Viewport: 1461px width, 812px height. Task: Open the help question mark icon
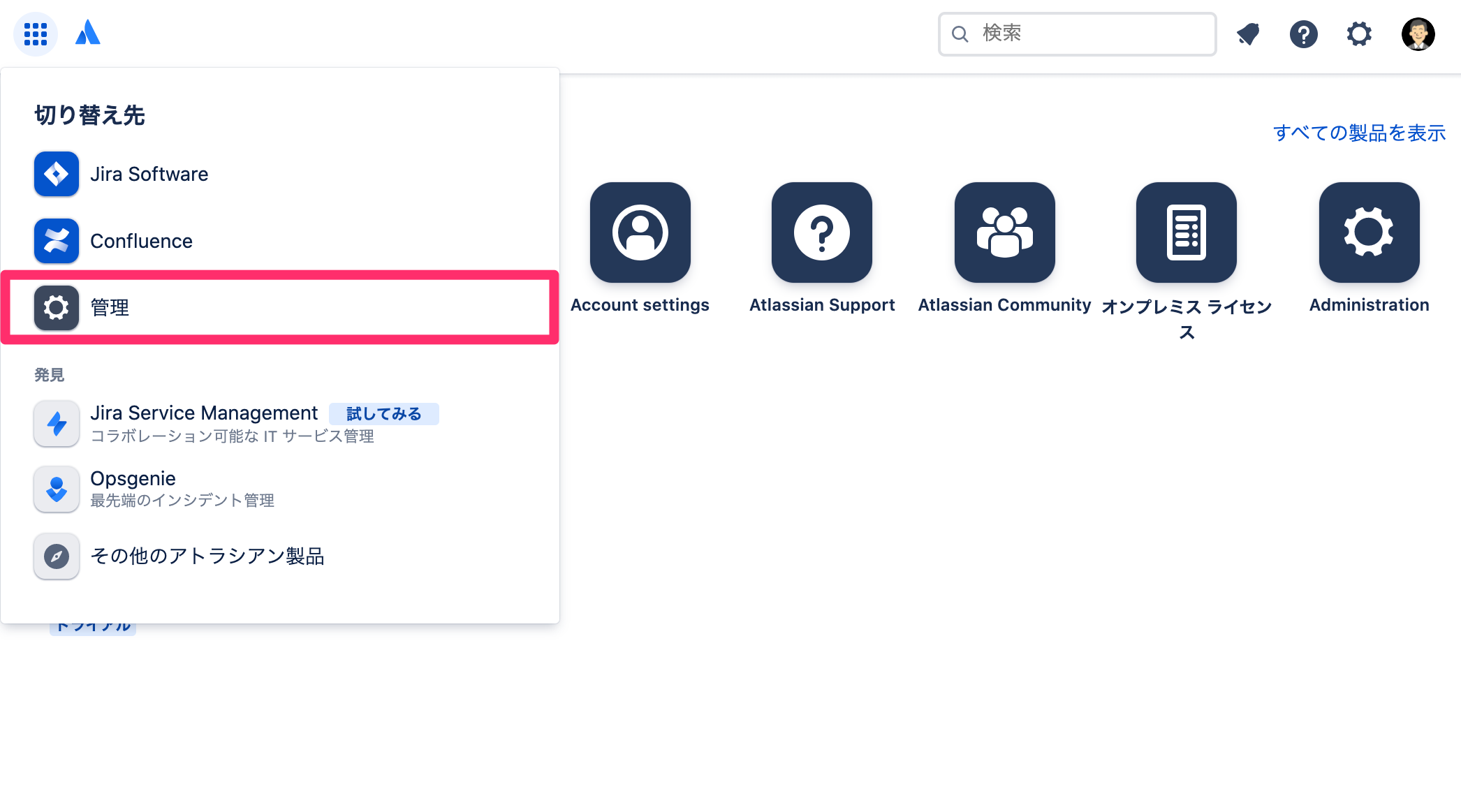tap(1304, 34)
